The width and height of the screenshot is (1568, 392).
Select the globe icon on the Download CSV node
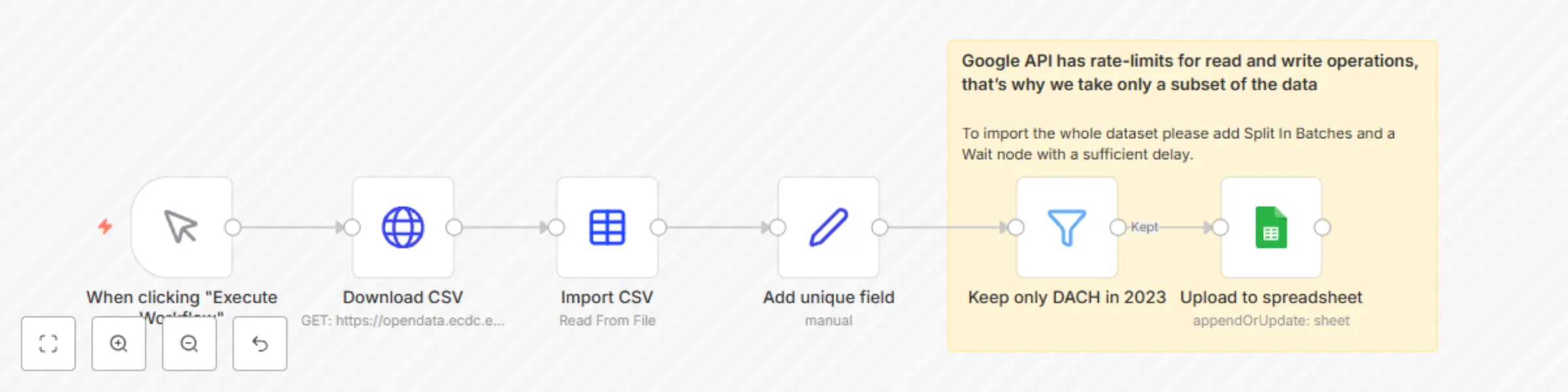(x=402, y=227)
